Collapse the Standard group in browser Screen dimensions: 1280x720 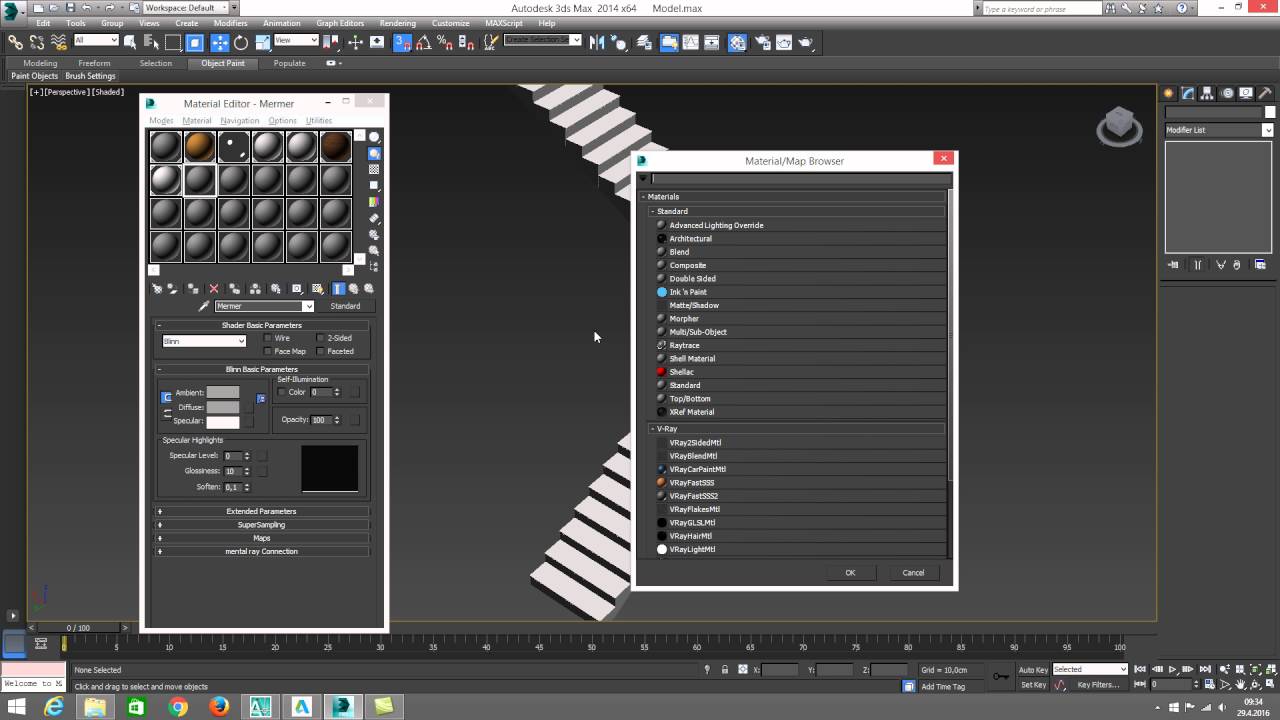pyautogui.click(x=652, y=211)
